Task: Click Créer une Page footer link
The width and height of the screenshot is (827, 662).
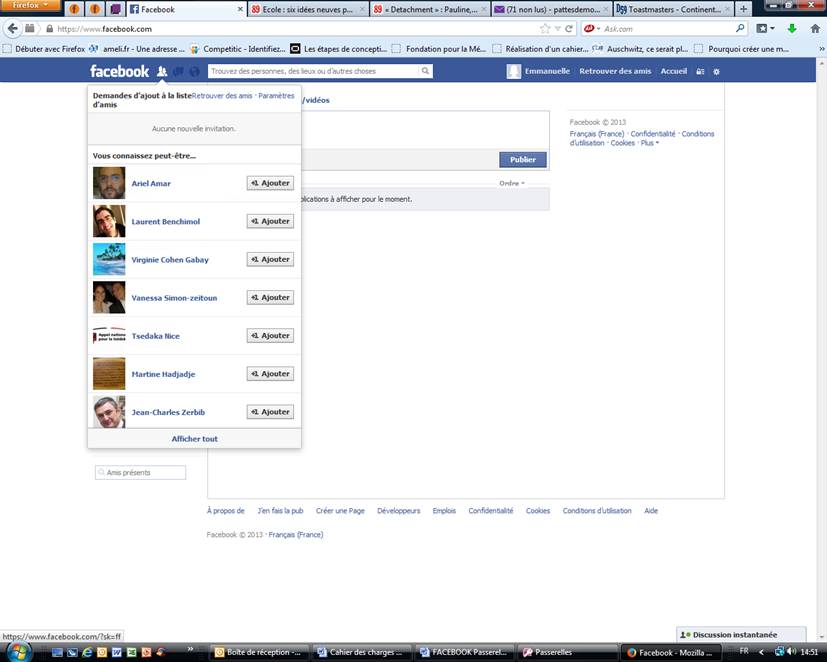Action: (340, 511)
